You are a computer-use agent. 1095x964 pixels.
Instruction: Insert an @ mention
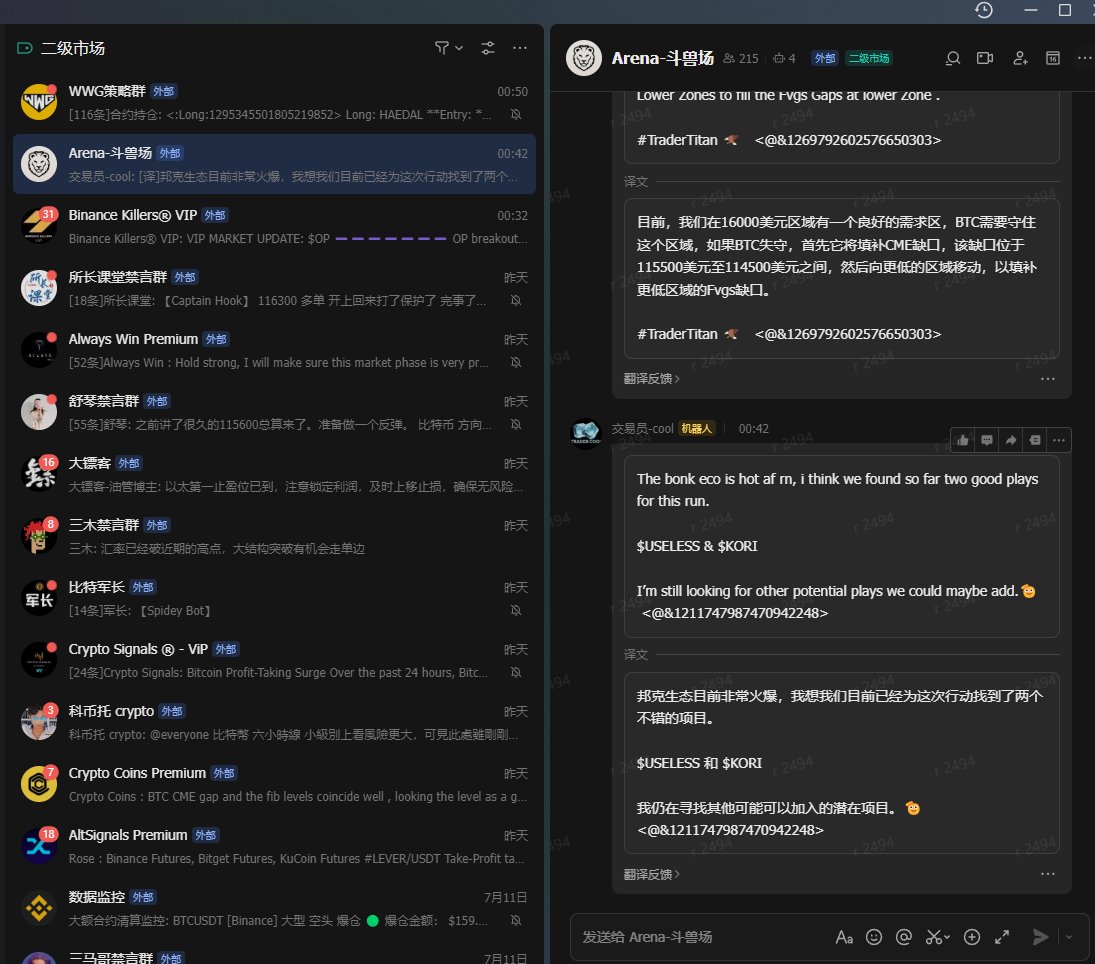point(904,937)
